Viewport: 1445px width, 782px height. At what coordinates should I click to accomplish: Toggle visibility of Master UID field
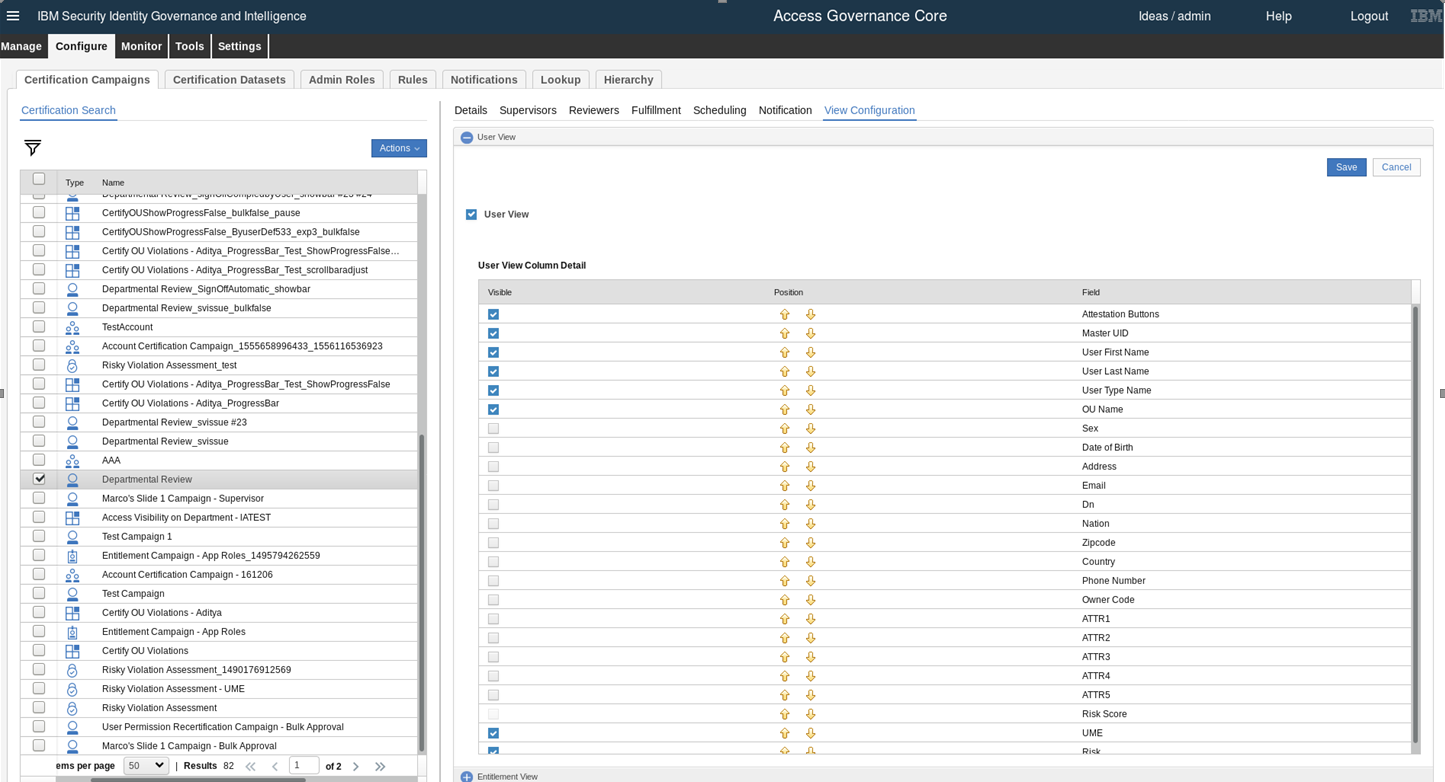(493, 333)
